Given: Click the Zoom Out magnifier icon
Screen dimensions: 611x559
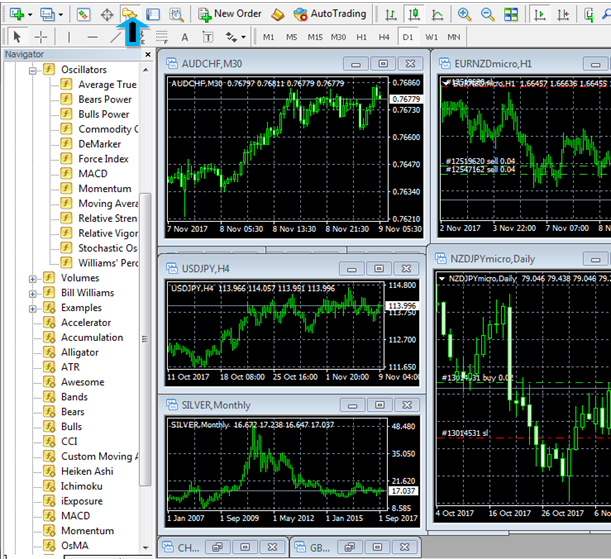Looking at the screenshot, I should tap(487, 14).
